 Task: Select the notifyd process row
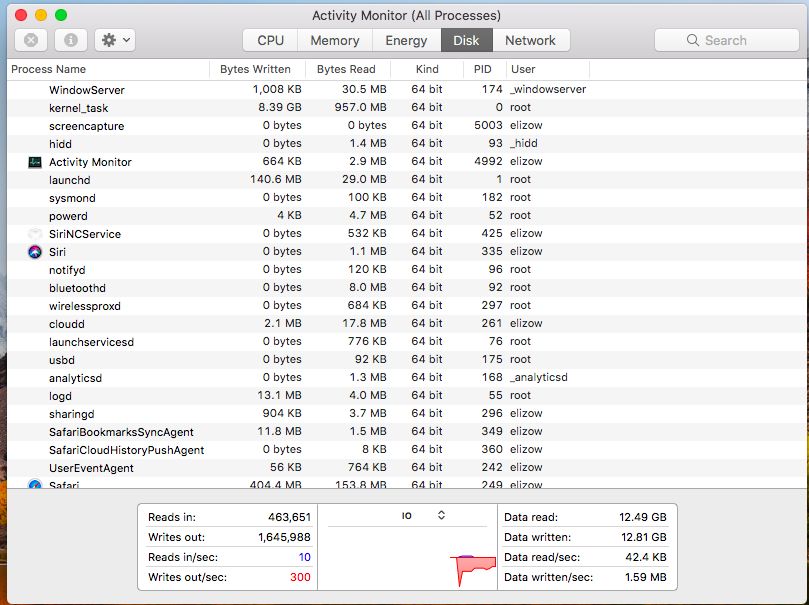tap(408, 270)
